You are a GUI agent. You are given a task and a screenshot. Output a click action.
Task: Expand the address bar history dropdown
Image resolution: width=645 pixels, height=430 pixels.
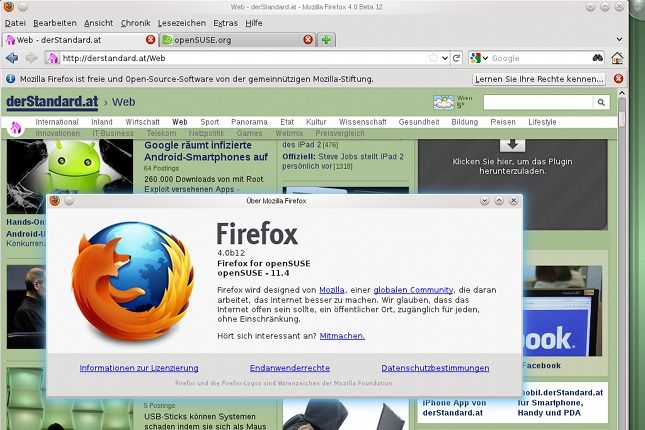tap(445, 58)
